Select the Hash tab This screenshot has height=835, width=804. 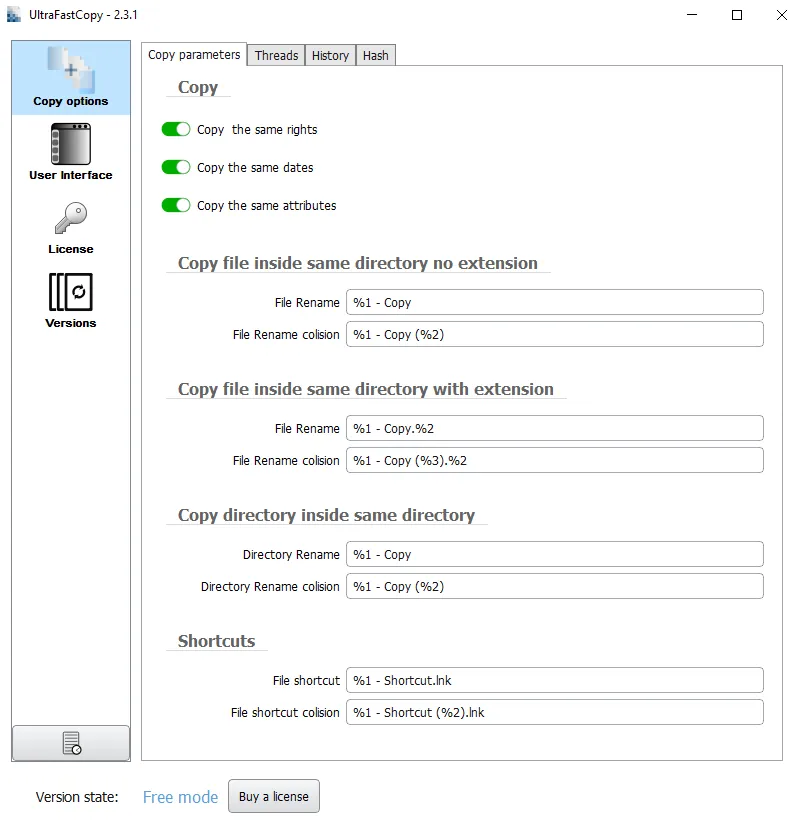click(375, 55)
